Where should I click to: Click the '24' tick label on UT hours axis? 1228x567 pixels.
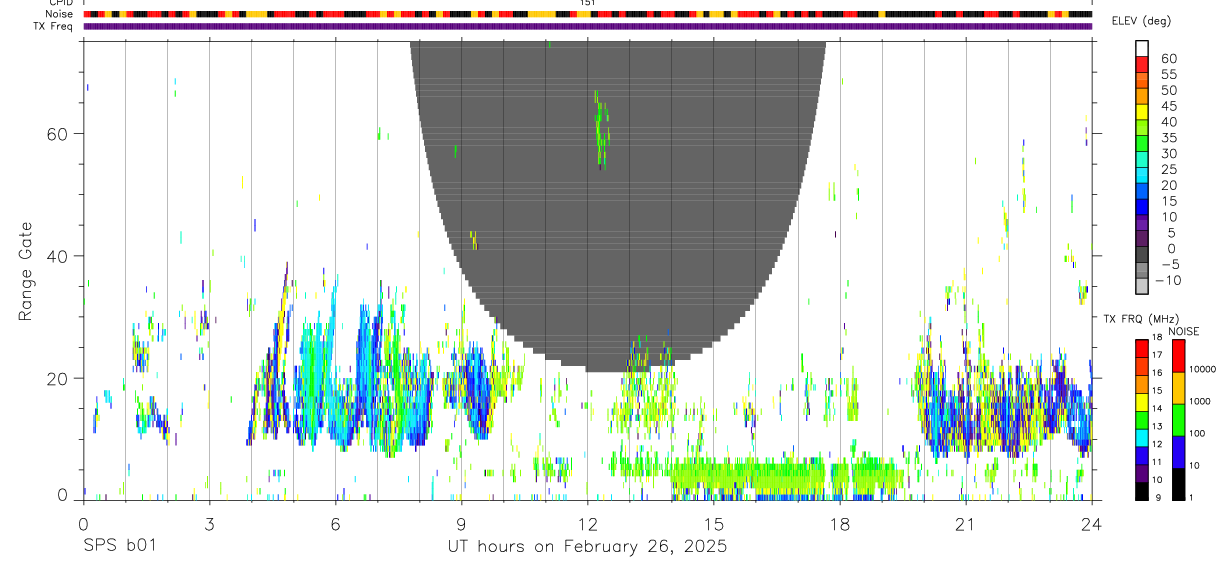pyautogui.click(x=1092, y=524)
